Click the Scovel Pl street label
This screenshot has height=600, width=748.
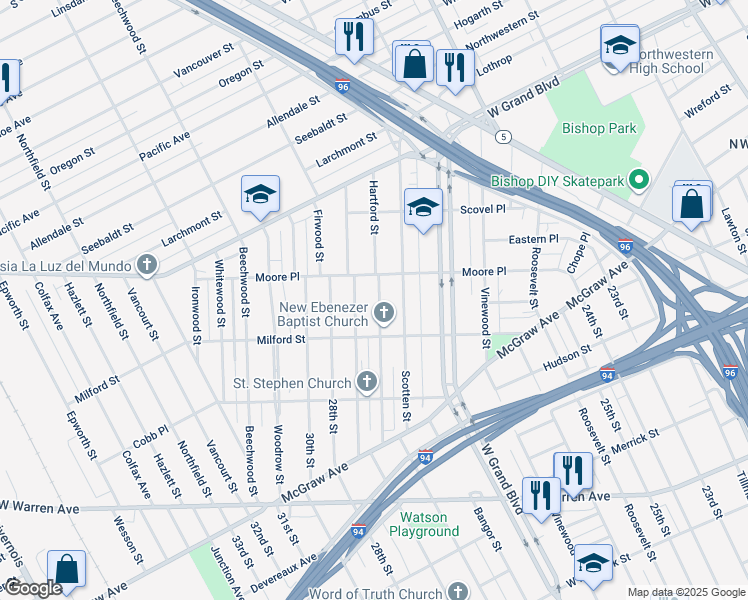coord(483,209)
